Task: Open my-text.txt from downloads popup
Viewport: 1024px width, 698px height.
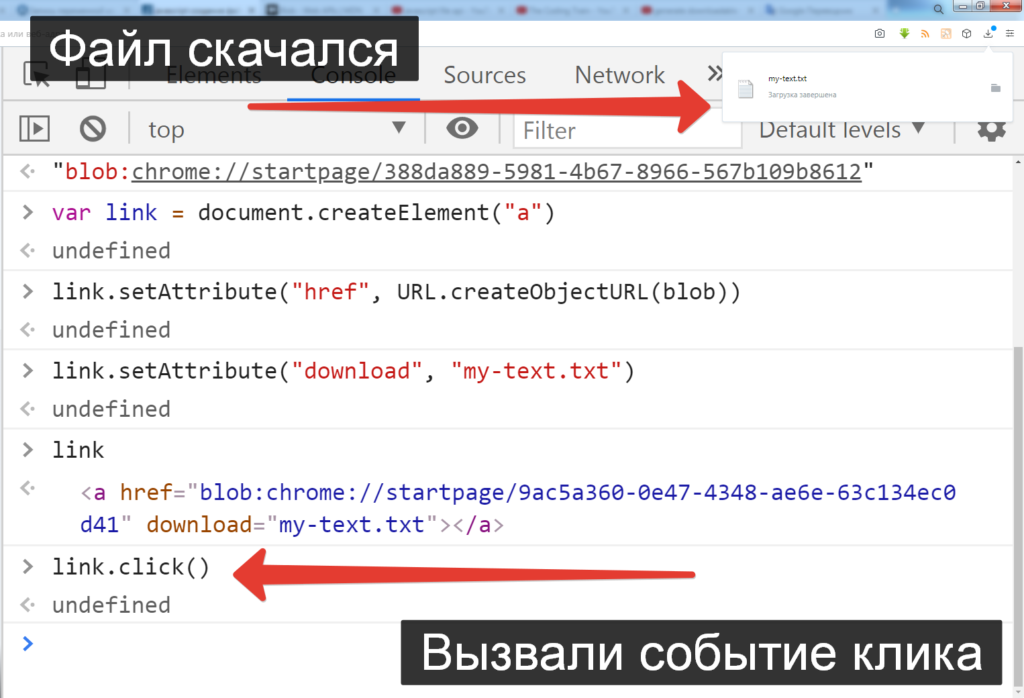Action: pyautogui.click(x=786, y=78)
